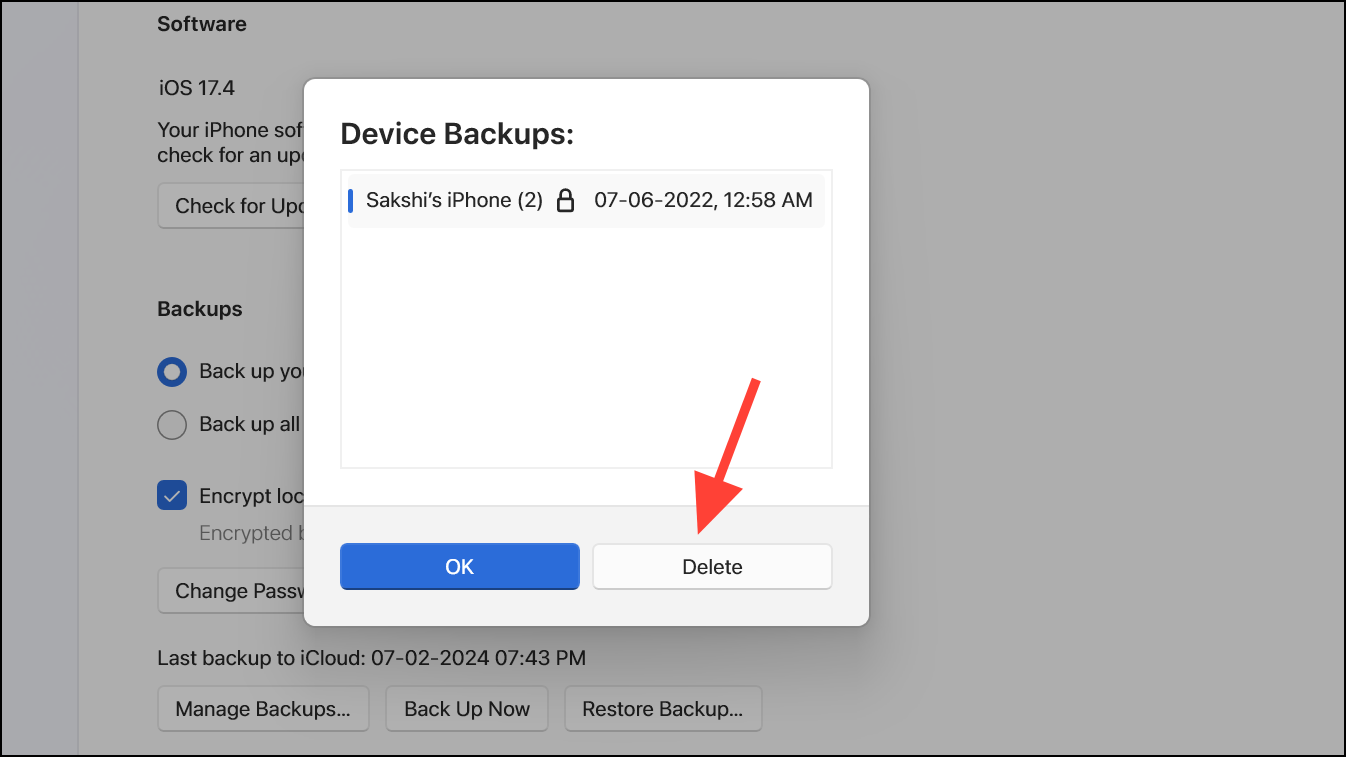Click the blue selection bar beside Sakshi's iPhone

pos(350,200)
